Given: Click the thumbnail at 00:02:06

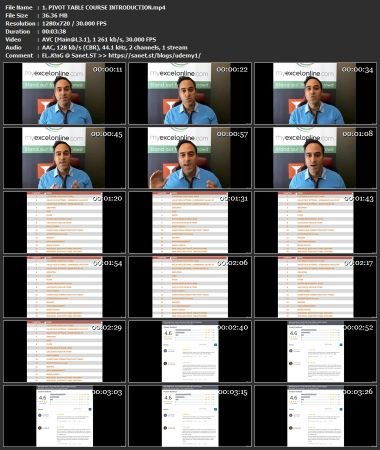Looking at the screenshot, I should click(190, 287).
